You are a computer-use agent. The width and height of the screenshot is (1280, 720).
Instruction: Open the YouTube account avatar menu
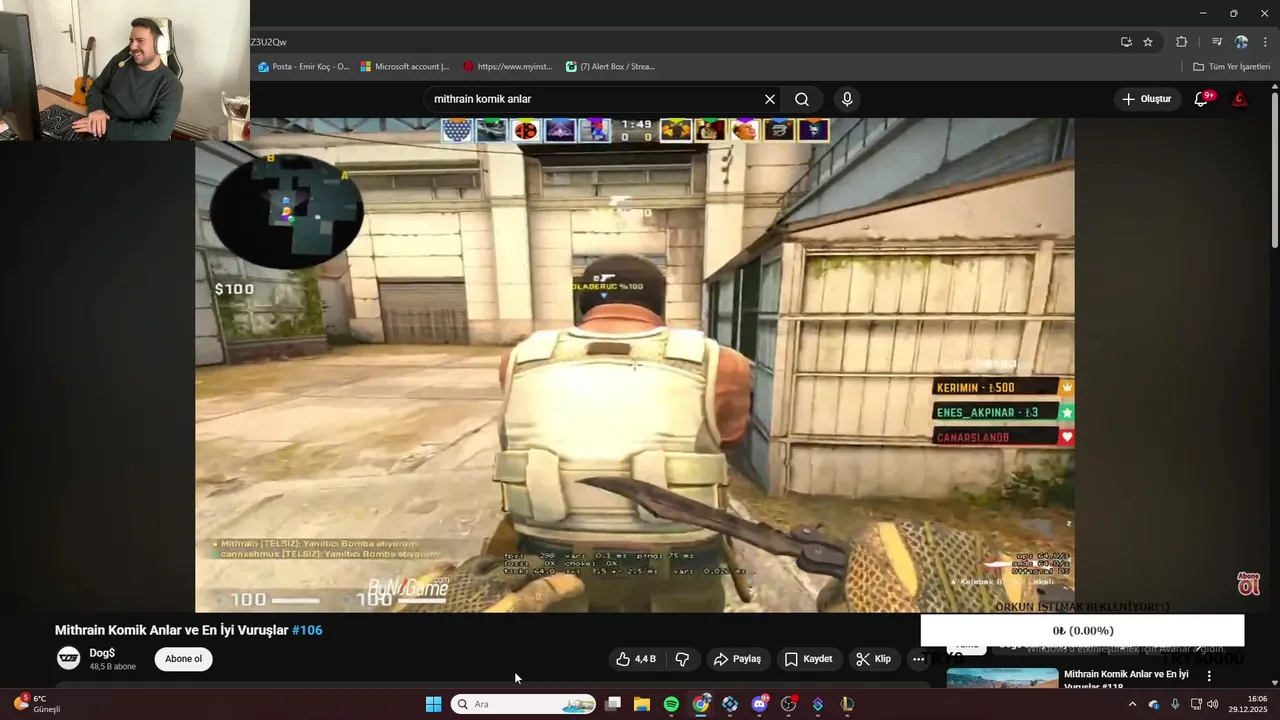coord(1239,99)
